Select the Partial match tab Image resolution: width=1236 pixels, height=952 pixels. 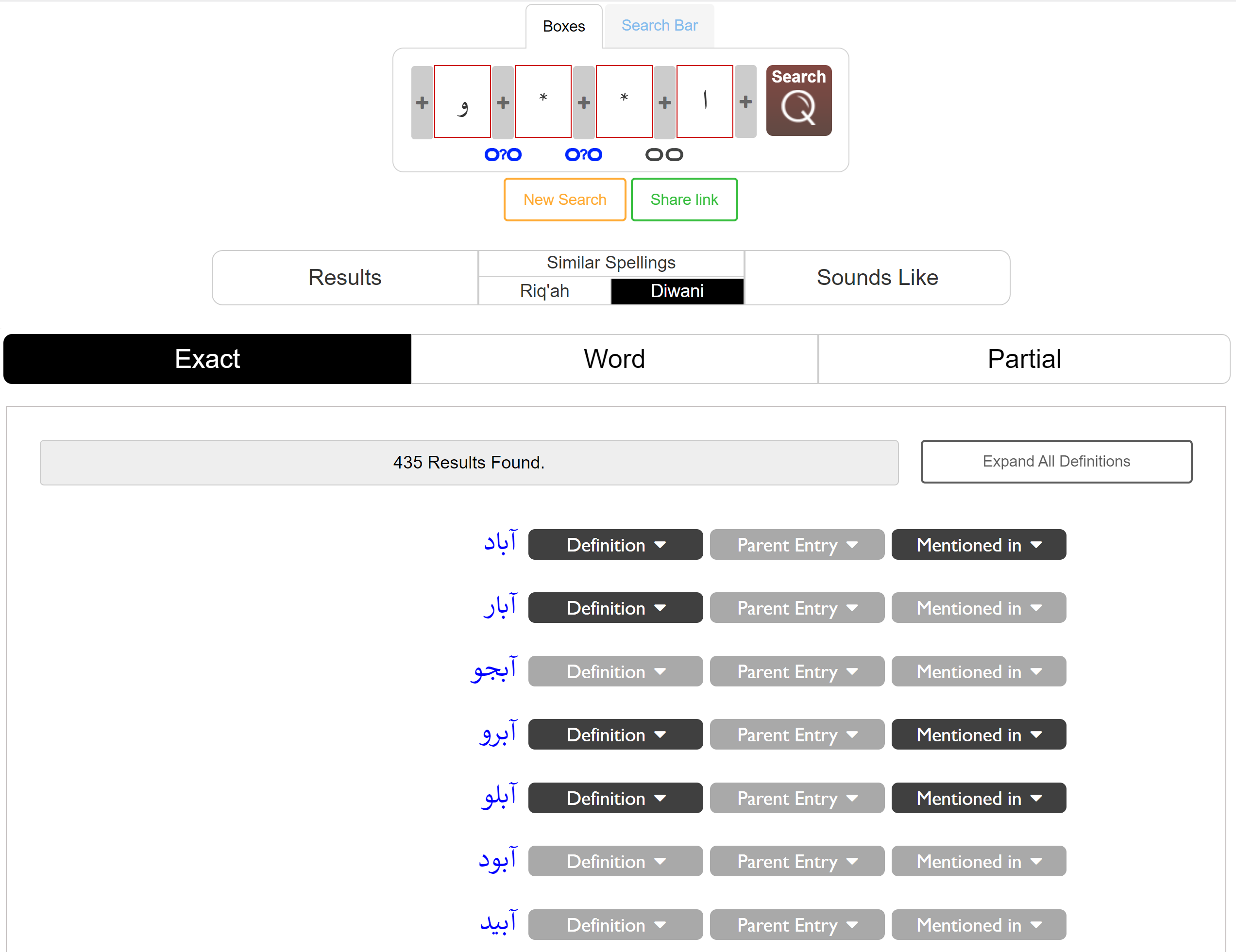tap(1023, 359)
